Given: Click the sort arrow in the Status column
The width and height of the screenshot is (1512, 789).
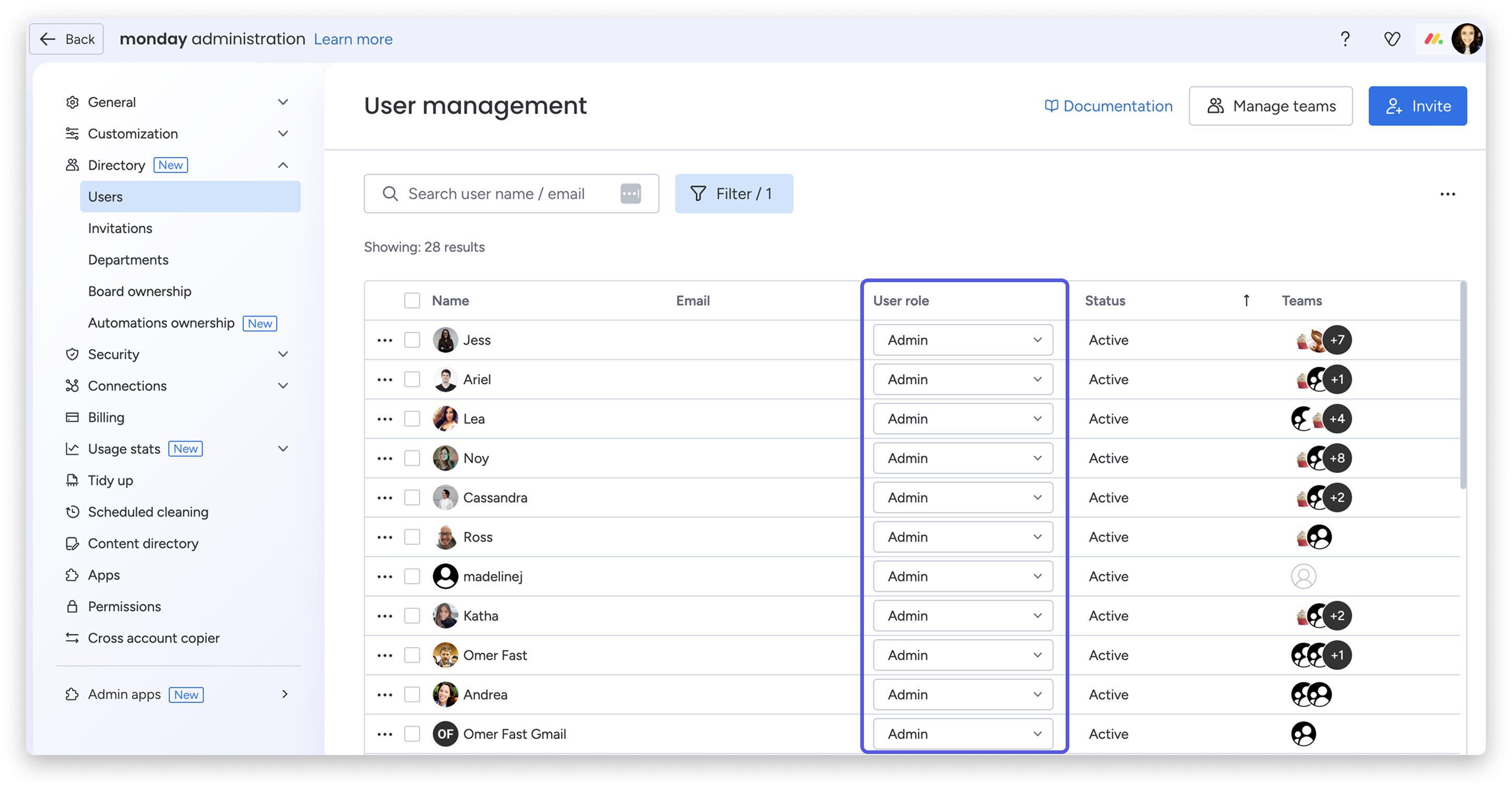Looking at the screenshot, I should [1246, 300].
